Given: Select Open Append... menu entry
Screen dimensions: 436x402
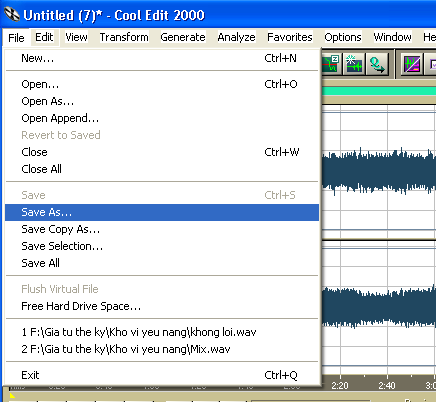Looking at the screenshot, I should [x=162, y=118].
